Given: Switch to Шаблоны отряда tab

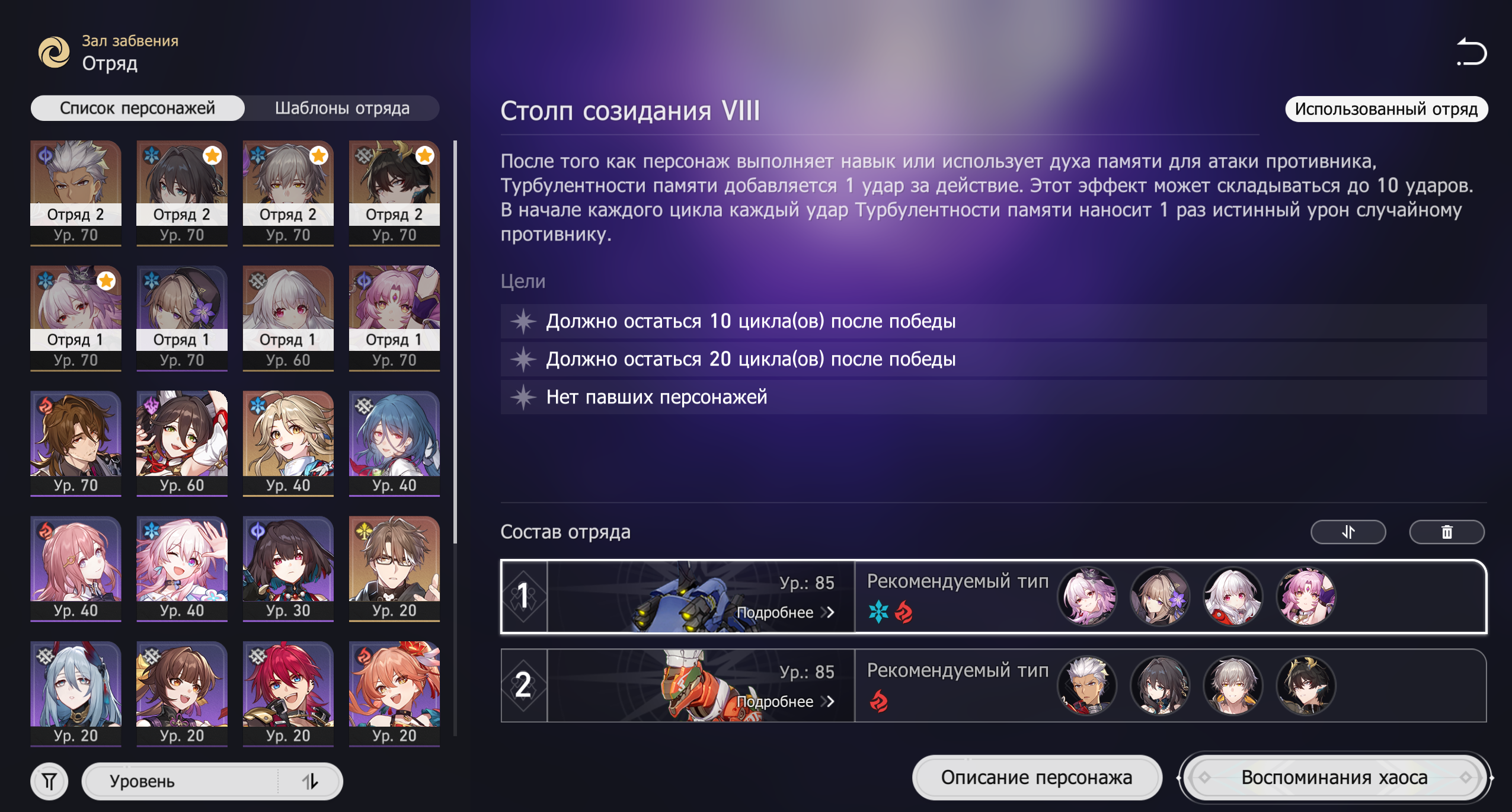Looking at the screenshot, I should point(342,108).
